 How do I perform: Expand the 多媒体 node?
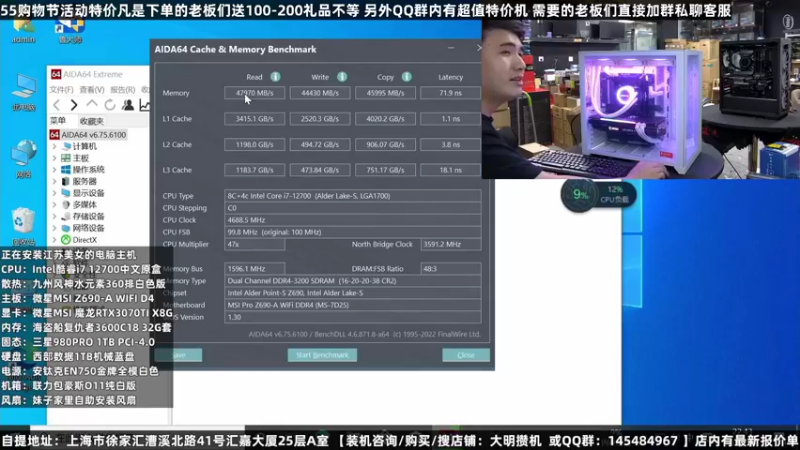click(55, 205)
